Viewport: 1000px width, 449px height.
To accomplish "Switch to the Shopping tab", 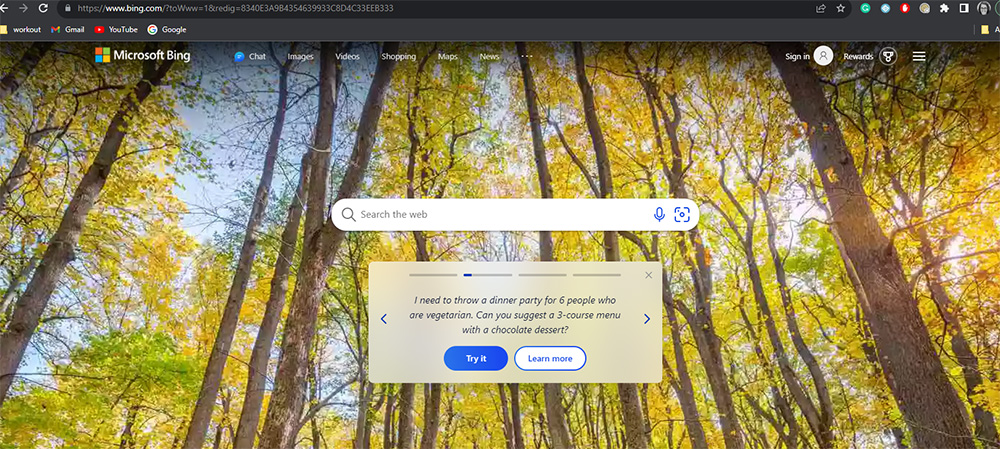I will (x=399, y=56).
